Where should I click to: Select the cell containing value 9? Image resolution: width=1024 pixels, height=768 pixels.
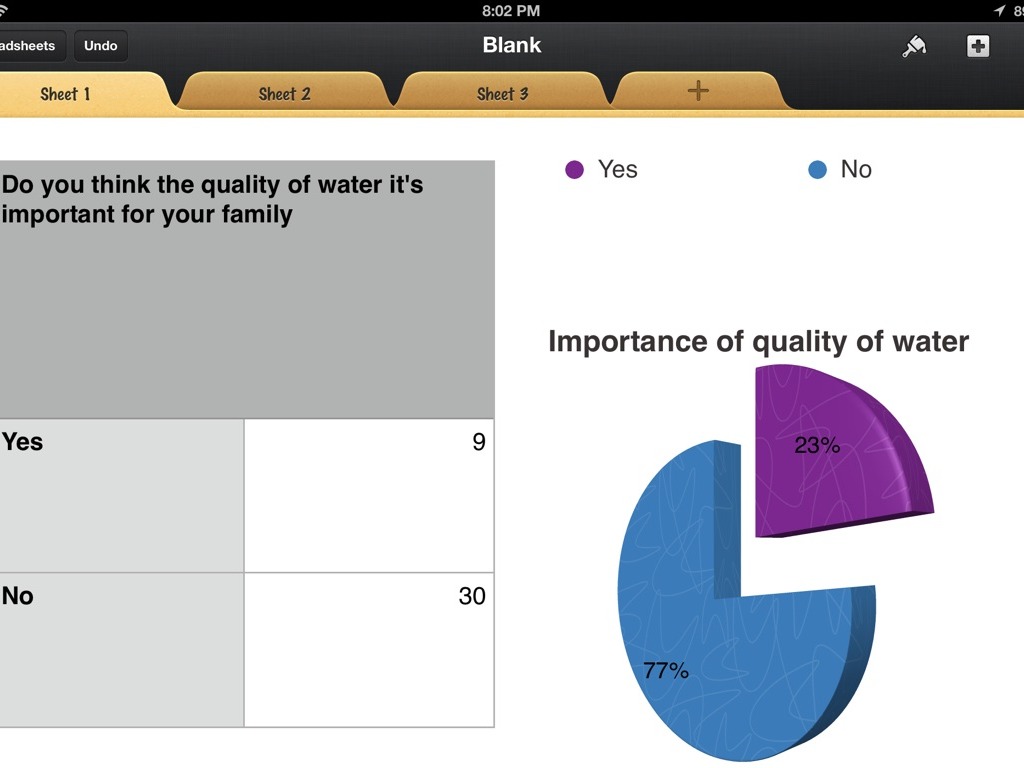click(369, 495)
